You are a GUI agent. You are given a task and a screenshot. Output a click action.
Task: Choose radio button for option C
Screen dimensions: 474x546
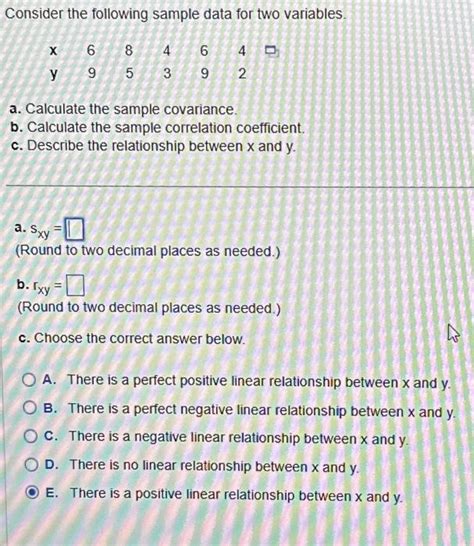31,436
